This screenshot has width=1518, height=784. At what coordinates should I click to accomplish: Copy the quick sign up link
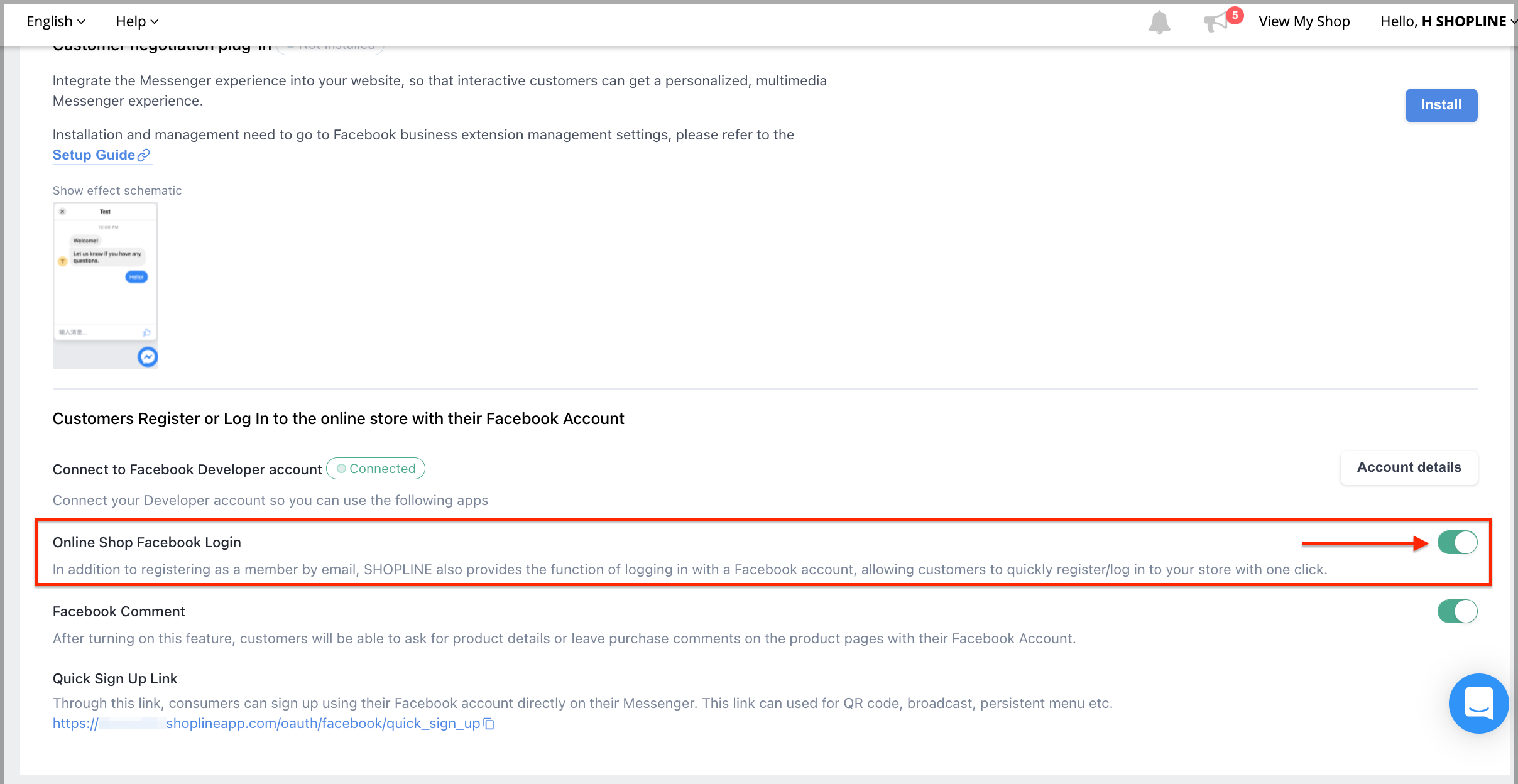489,724
